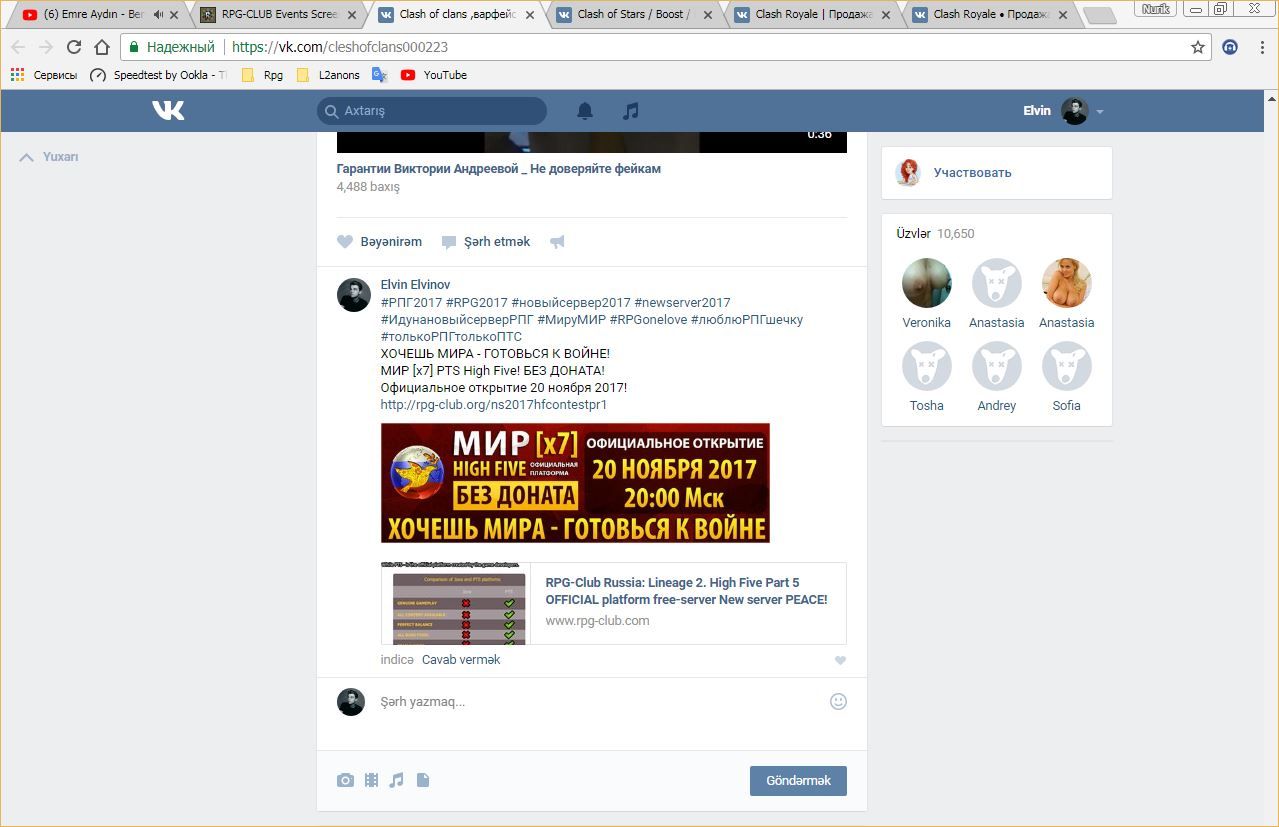The height and width of the screenshot is (827, 1279).
Task: Click hashtag #МируМИР
Action: (572, 320)
